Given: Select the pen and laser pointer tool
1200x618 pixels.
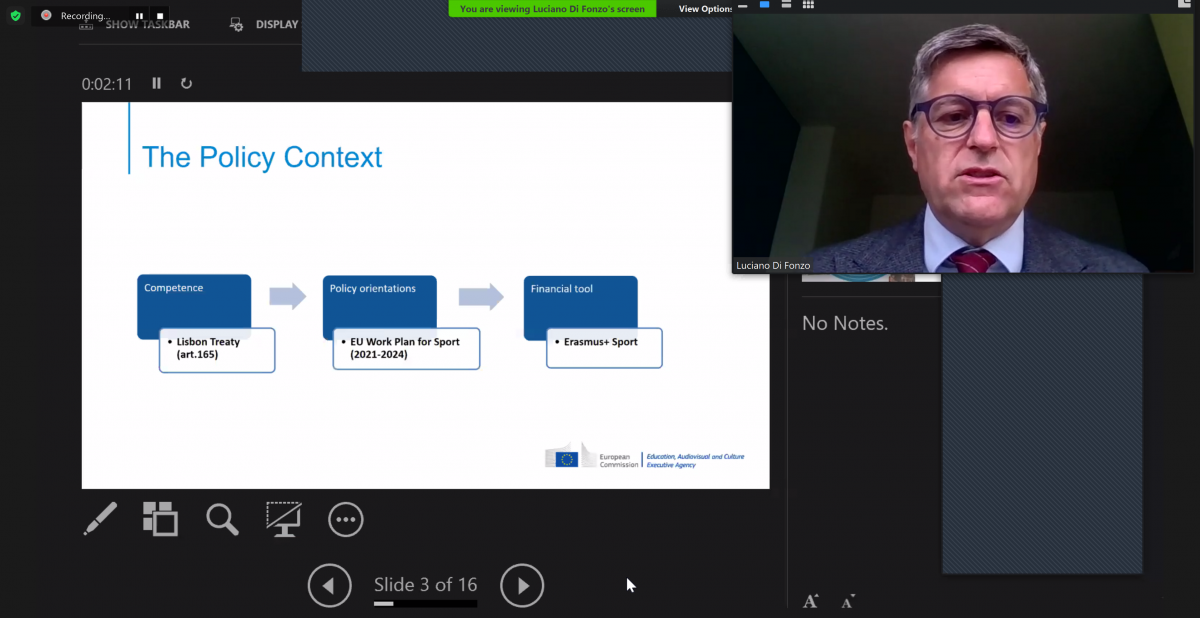Looking at the screenshot, I should click(100, 519).
